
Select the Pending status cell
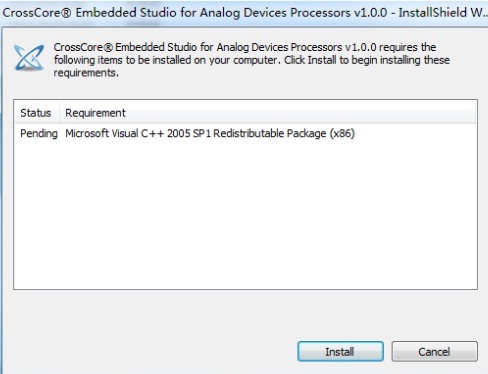(39, 133)
